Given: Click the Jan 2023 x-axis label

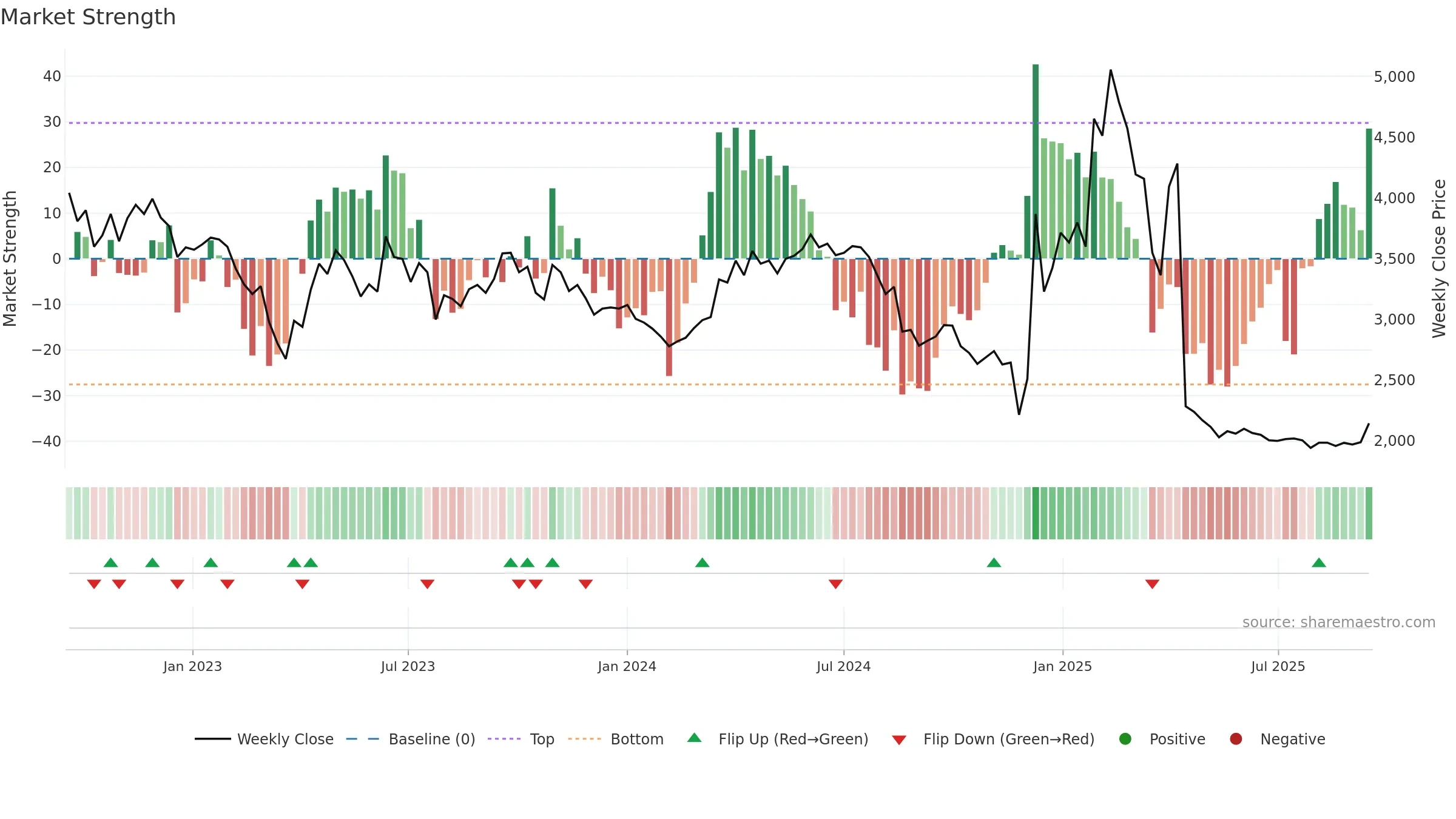Looking at the screenshot, I should click(192, 667).
